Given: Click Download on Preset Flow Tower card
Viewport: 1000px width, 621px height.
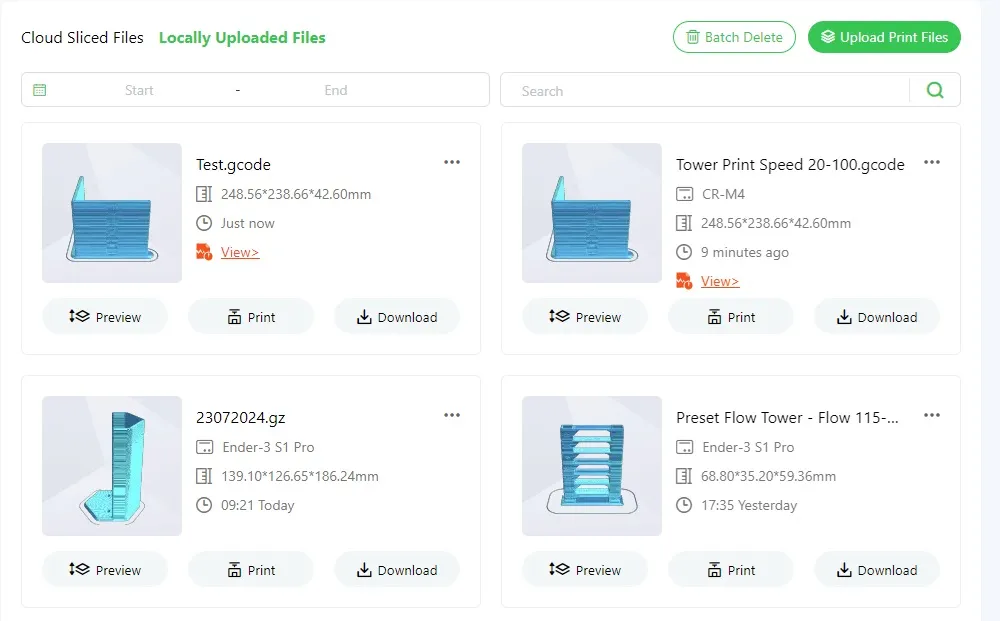Looking at the screenshot, I should (877, 570).
